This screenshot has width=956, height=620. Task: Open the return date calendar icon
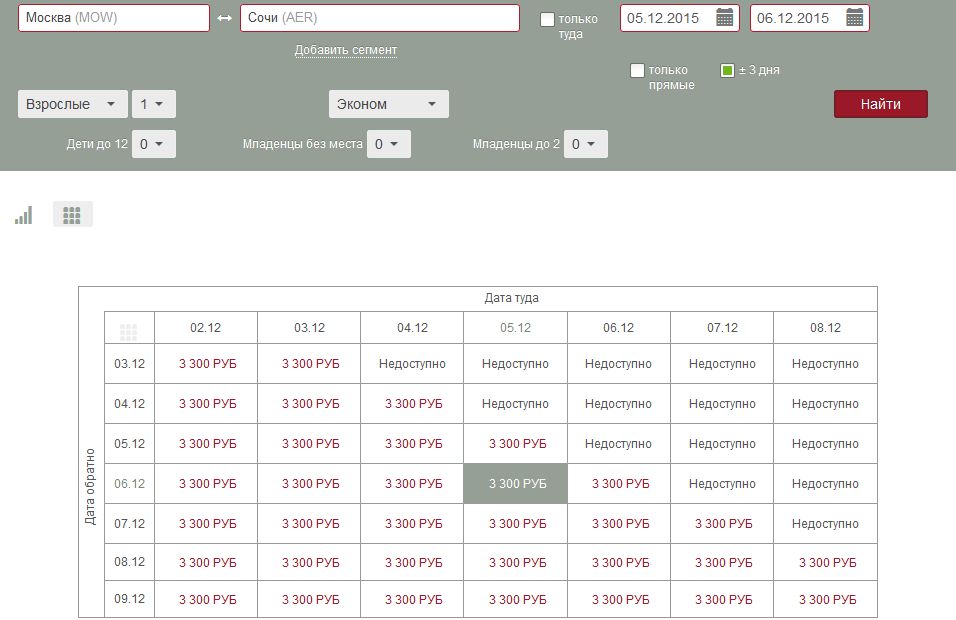tap(854, 18)
